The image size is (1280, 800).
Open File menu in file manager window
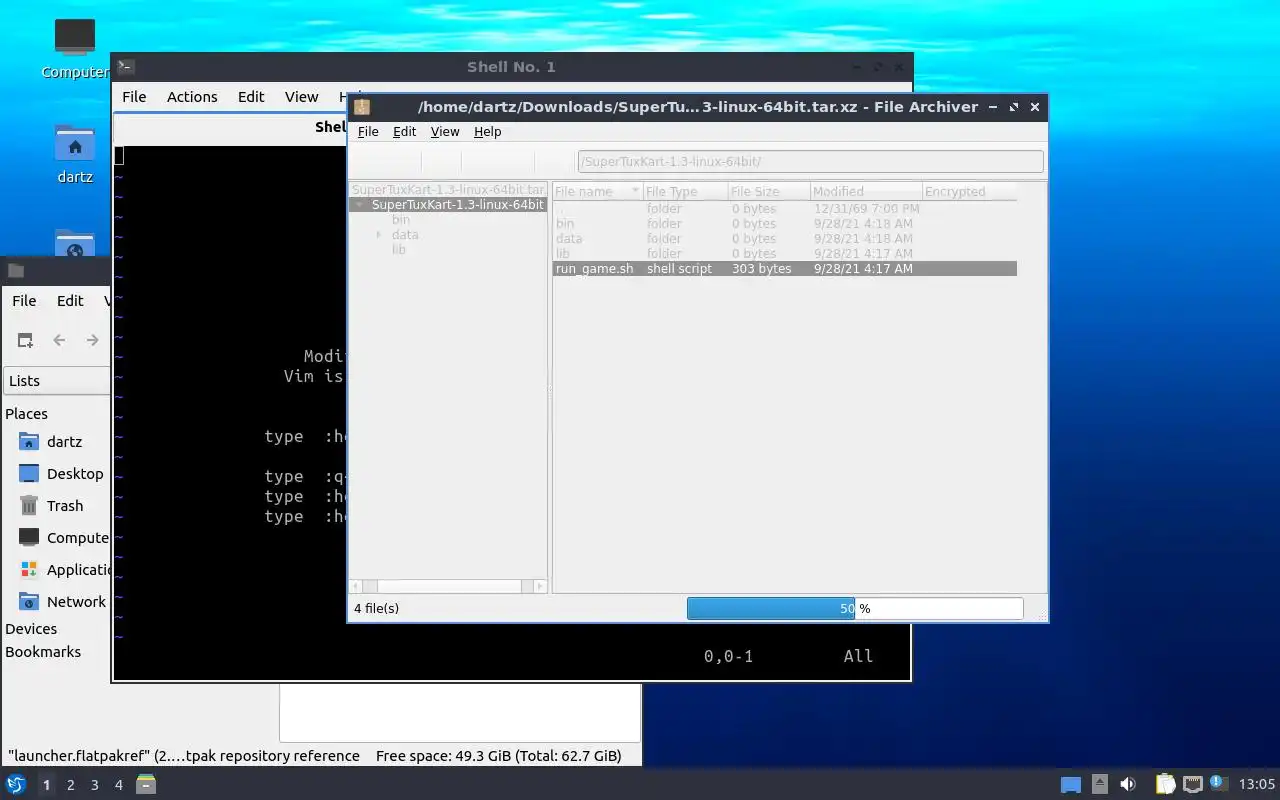(x=24, y=301)
